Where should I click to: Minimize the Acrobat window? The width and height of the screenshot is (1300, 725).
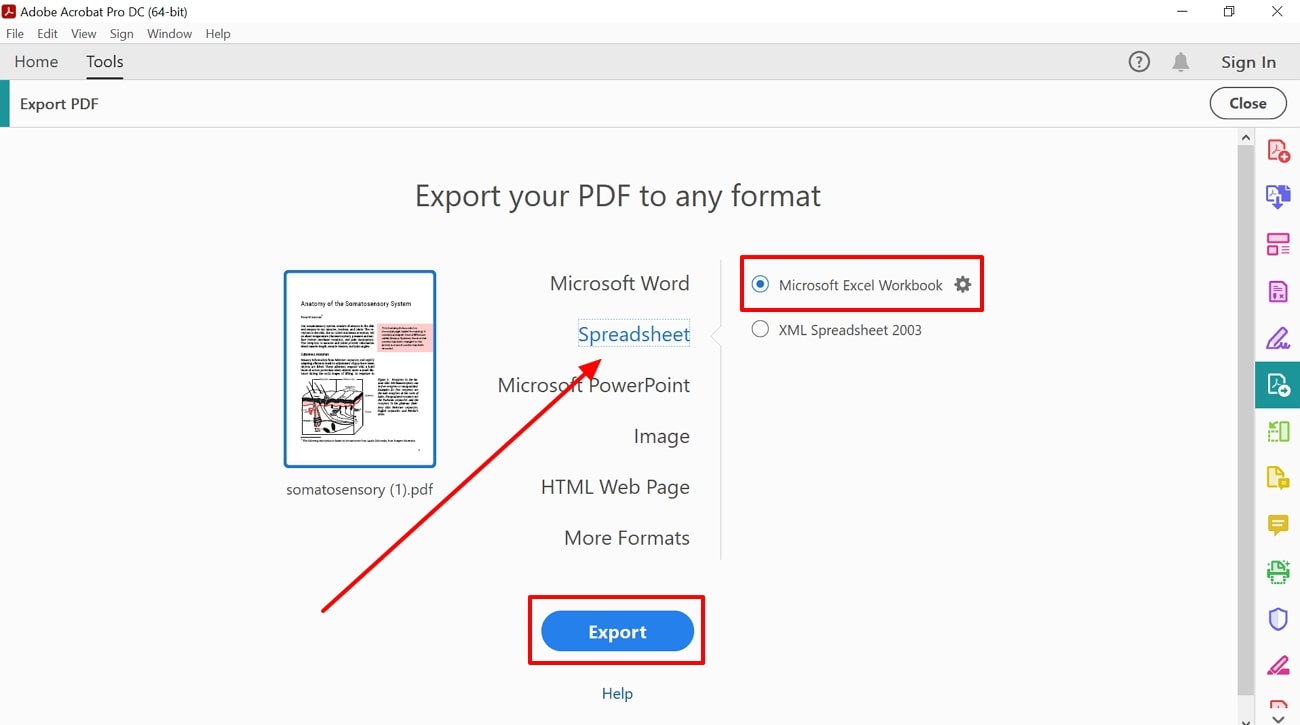click(x=1181, y=12)
